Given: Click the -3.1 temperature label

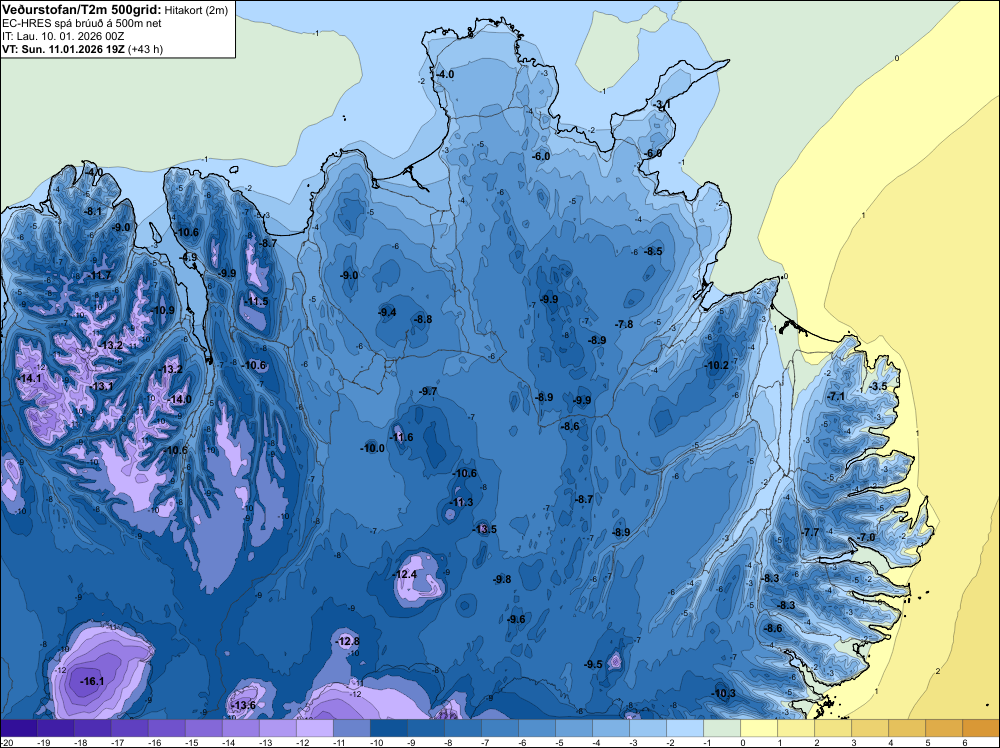Looking at the screenshot, I should [662, 104].
